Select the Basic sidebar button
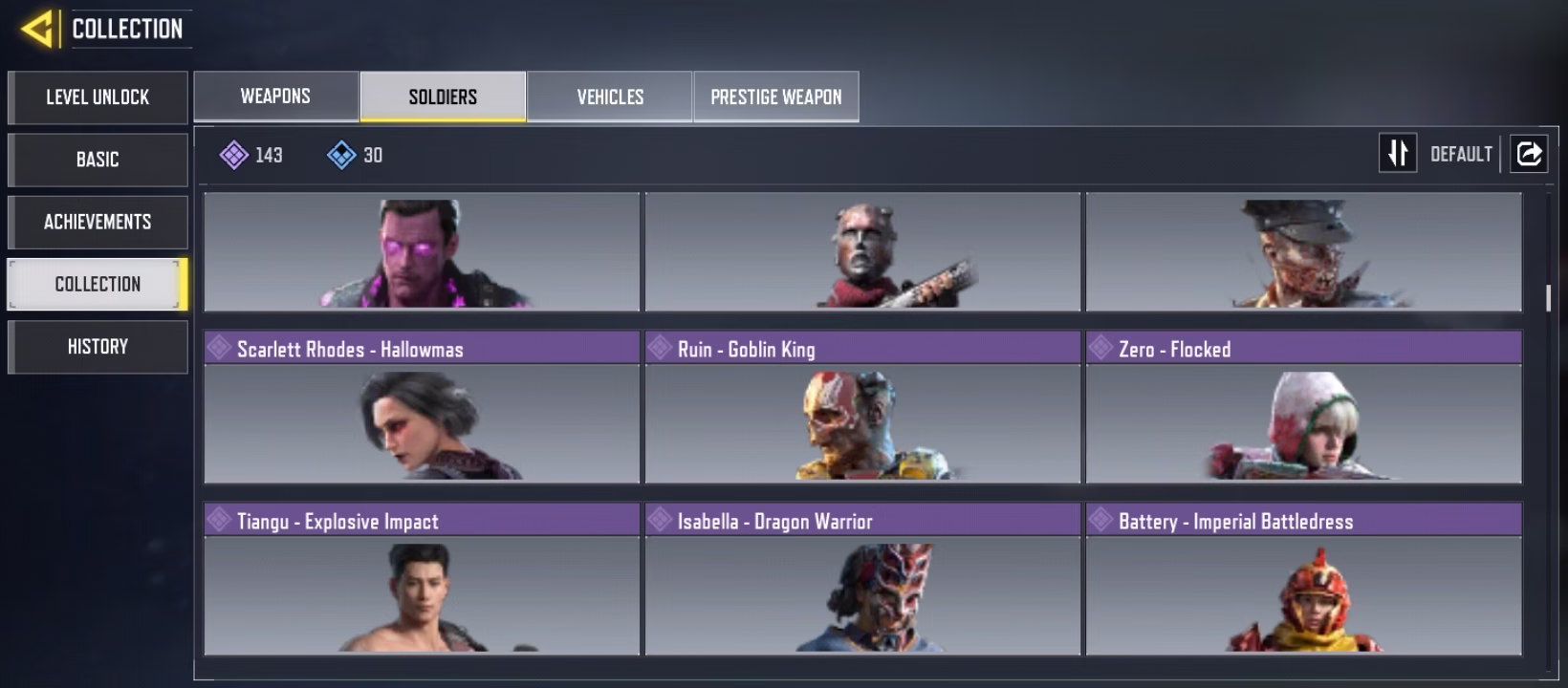The height and width of the screenshot is (688, 1568). tap(98, 160)
